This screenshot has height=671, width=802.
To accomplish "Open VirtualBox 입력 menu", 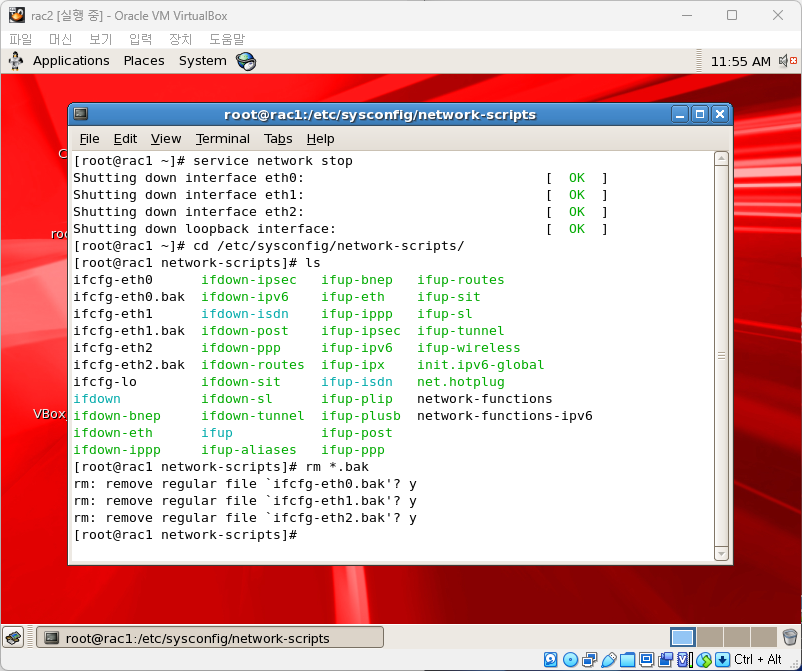I will click(x=141, y=39).
